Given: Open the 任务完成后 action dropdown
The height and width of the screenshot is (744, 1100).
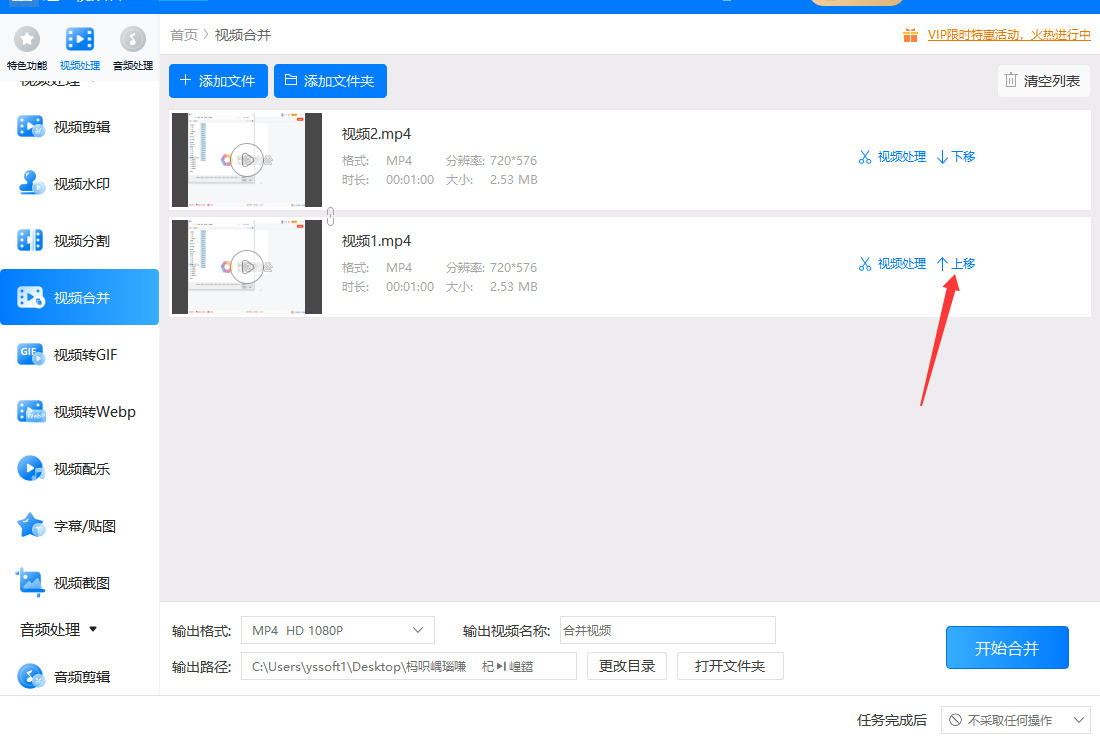Looking at the screenshot, I should tap(1016, 720).
